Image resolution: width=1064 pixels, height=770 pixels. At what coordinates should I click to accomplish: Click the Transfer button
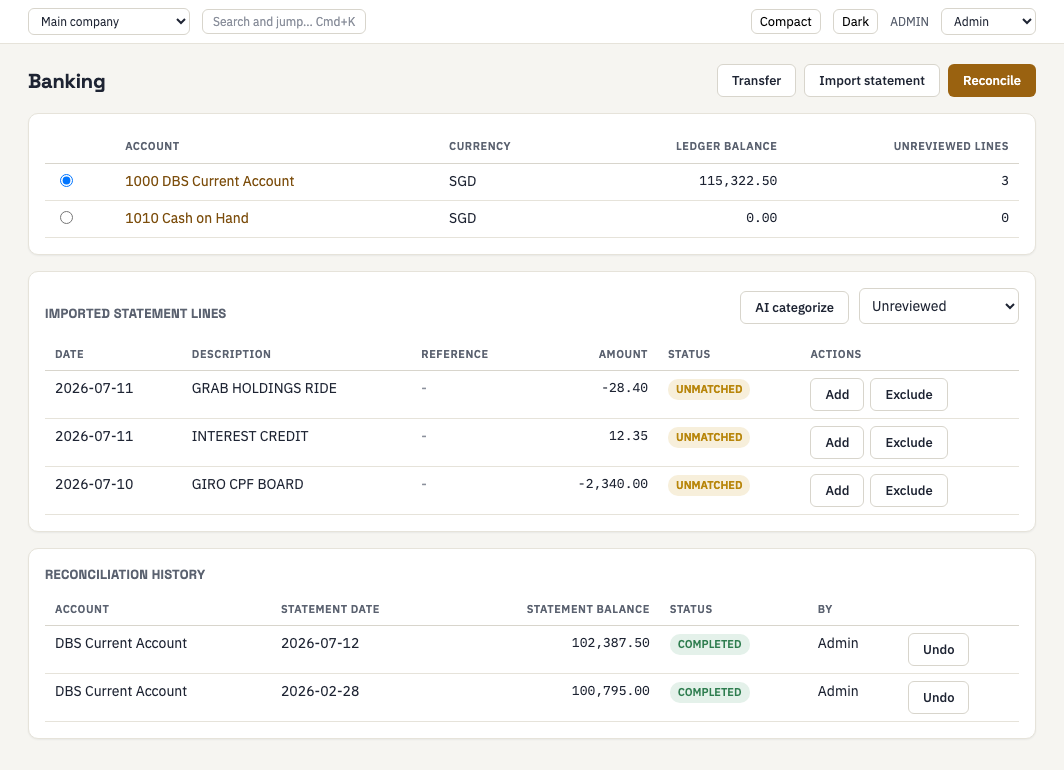point(756,81)
